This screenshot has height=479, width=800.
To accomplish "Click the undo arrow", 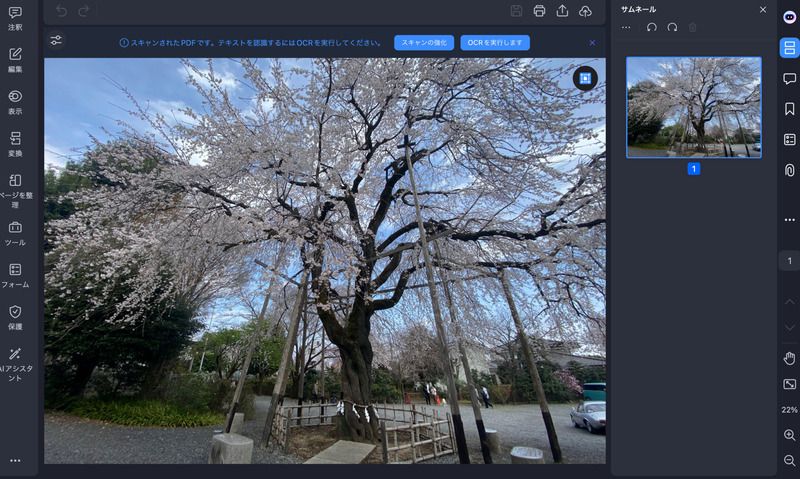I will coord(61,11).
